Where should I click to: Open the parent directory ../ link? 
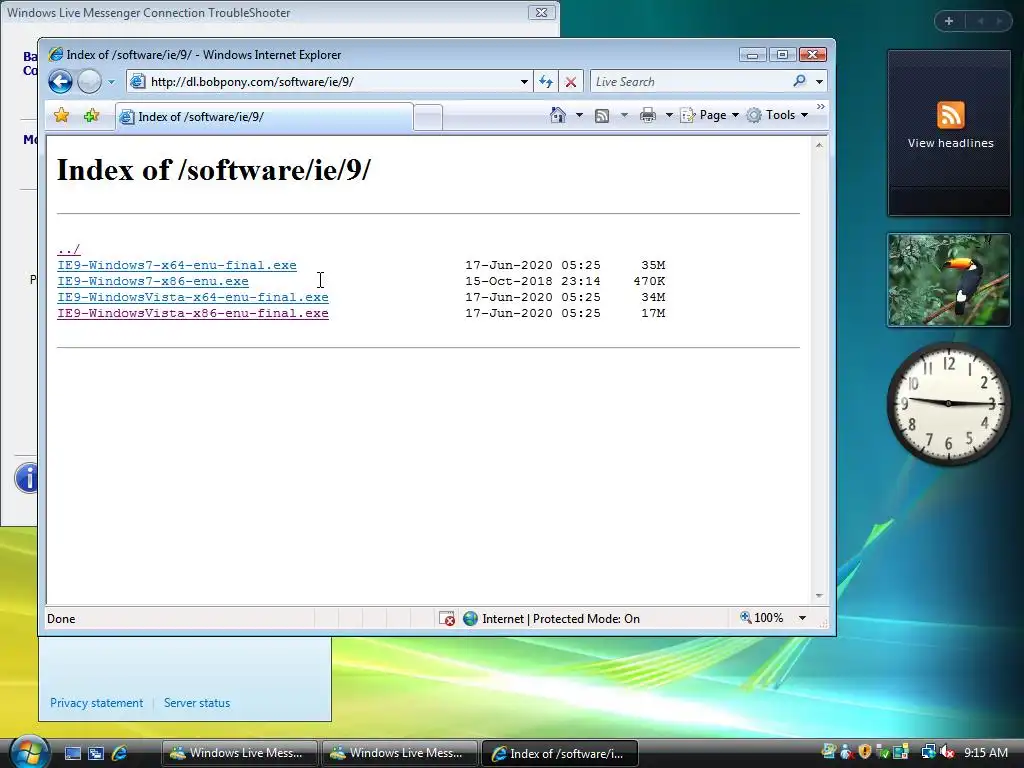69,249
